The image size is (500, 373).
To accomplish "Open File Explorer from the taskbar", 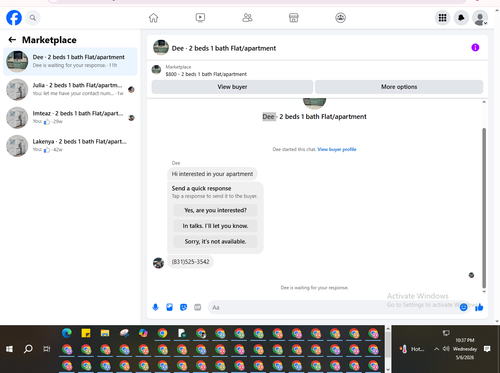I will (105, 333).
